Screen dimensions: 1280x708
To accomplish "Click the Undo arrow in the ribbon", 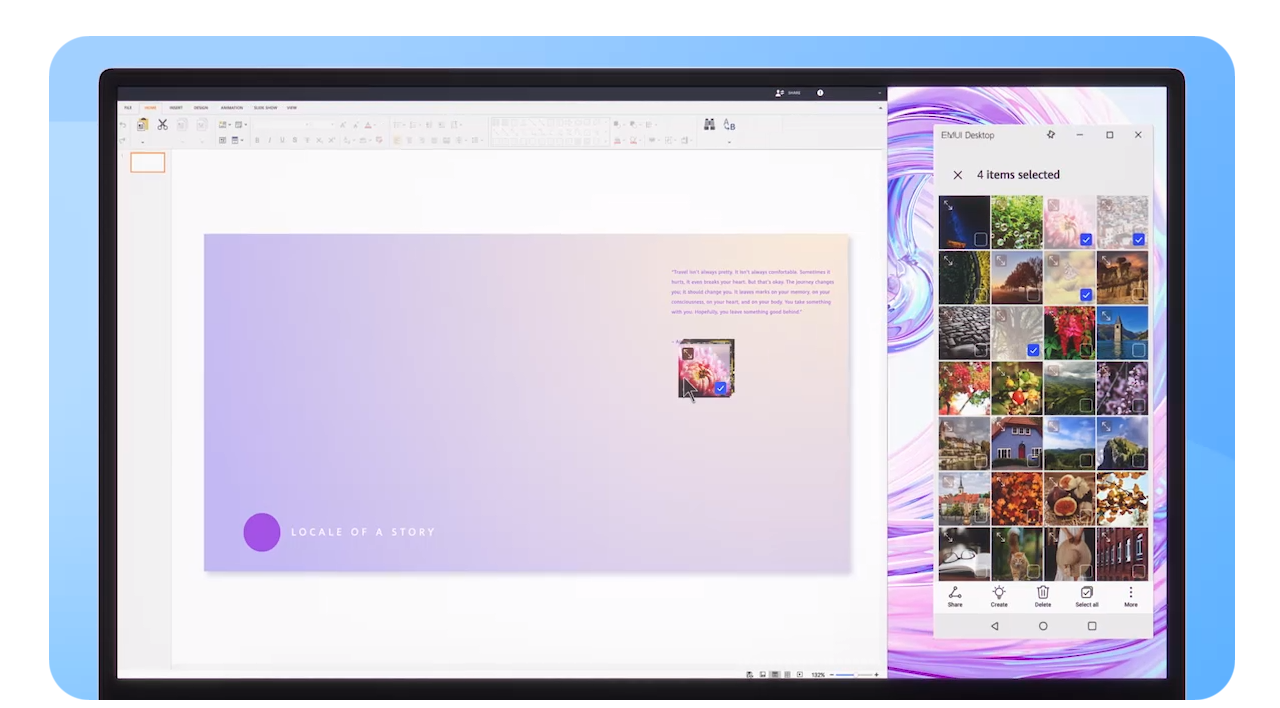I will [x=123, y=125].
